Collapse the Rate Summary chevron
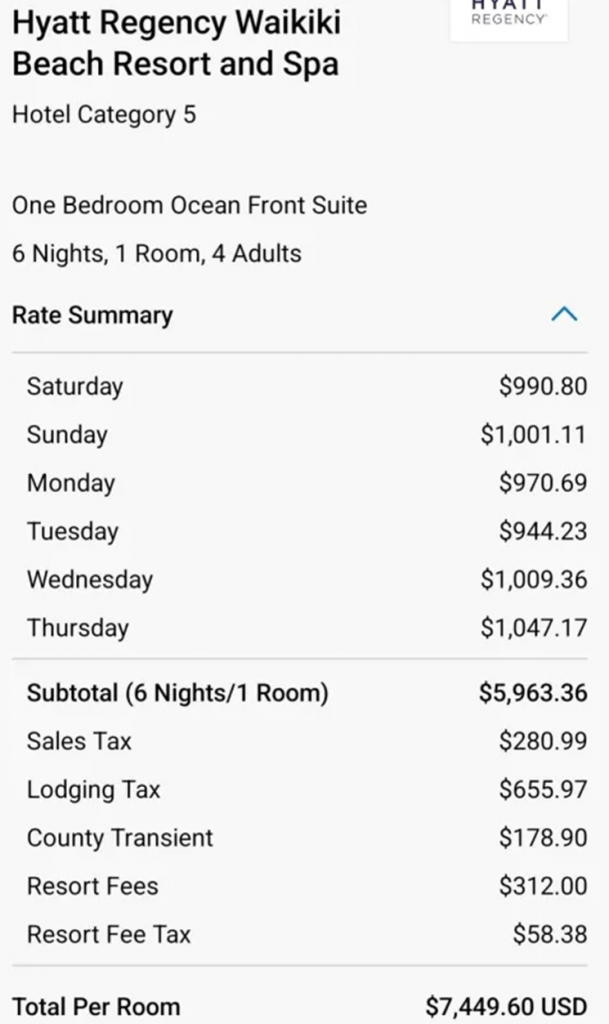The width and height of the screenshot is (609, 1024). point(564,315)
